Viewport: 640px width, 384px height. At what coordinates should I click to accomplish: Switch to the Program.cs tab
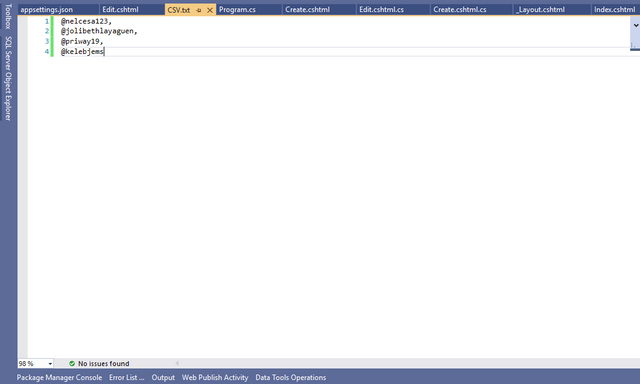(237, 9)
